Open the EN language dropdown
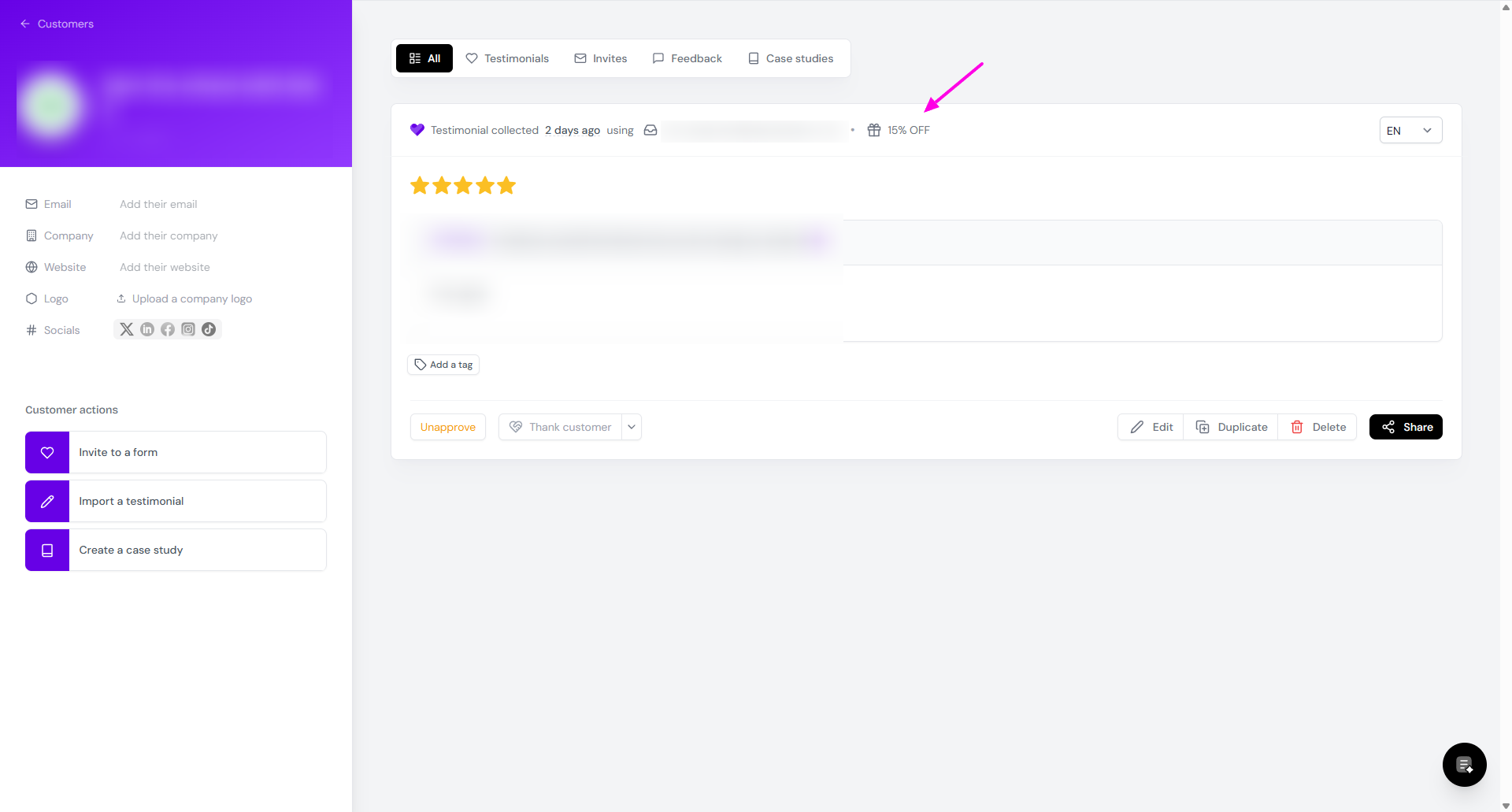Image resolution: width=1512 pixels, height=812 pixels. [1410, 131]
